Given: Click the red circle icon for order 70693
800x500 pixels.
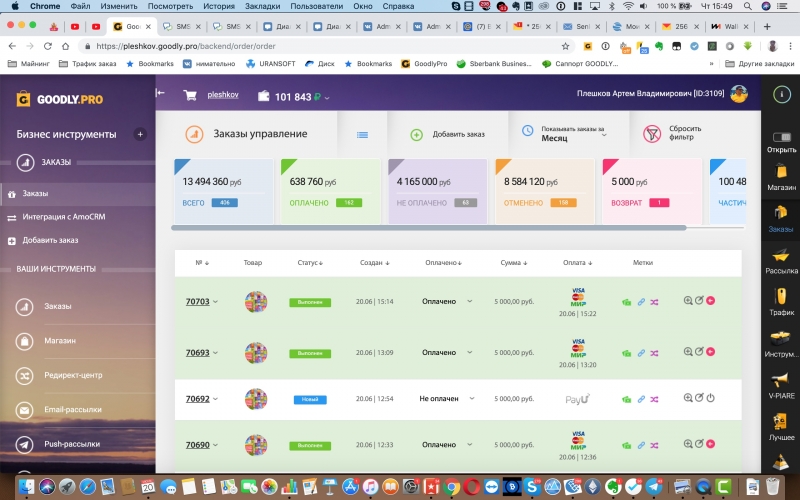Looking at the screenshot, I should [x=710, y=352].
